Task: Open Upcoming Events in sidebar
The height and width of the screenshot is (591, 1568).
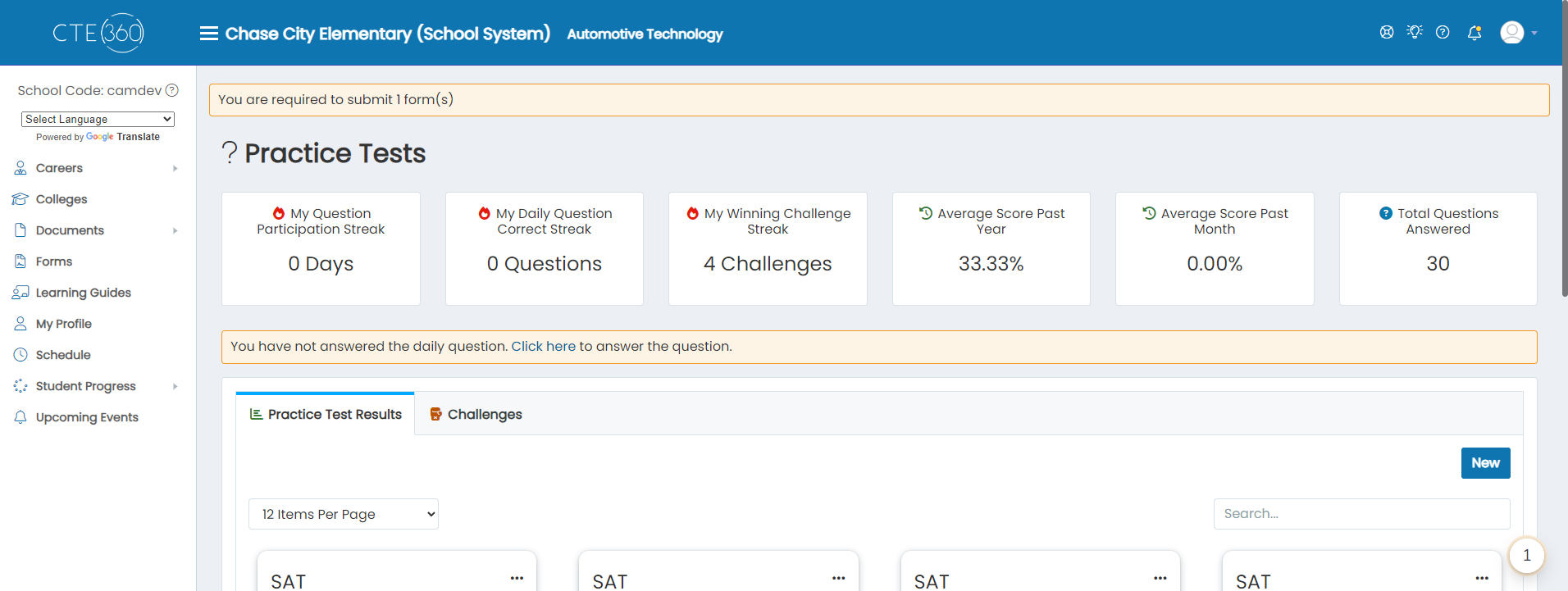Action: [x=87, y=417]
